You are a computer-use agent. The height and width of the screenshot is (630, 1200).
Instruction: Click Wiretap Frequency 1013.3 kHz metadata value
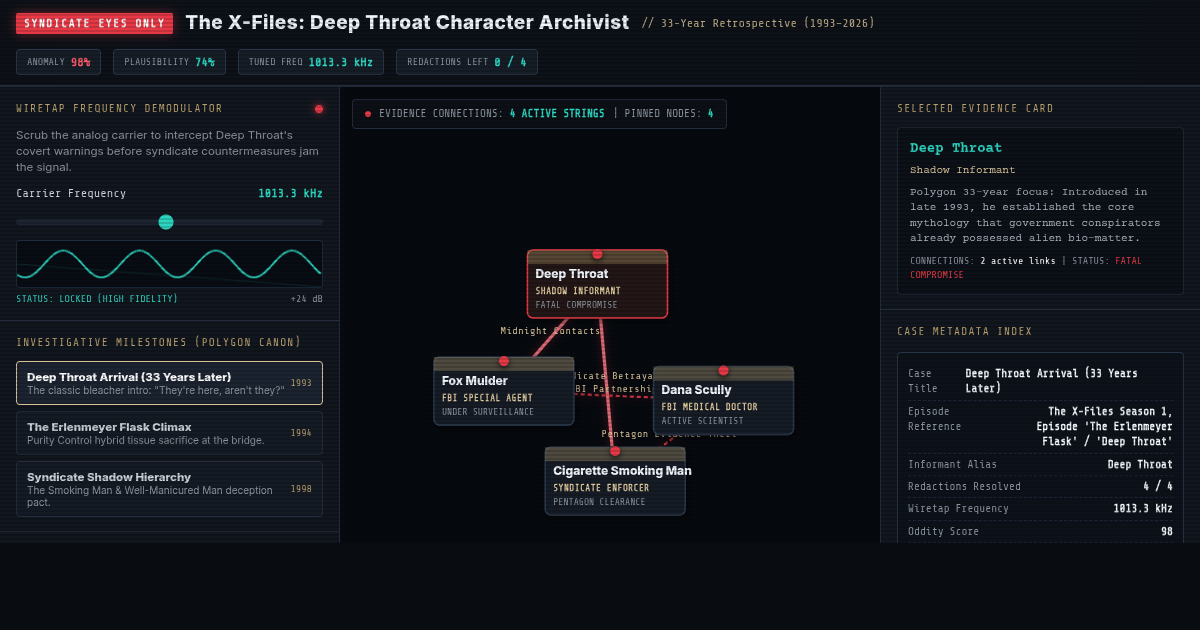coord(1143,509)
